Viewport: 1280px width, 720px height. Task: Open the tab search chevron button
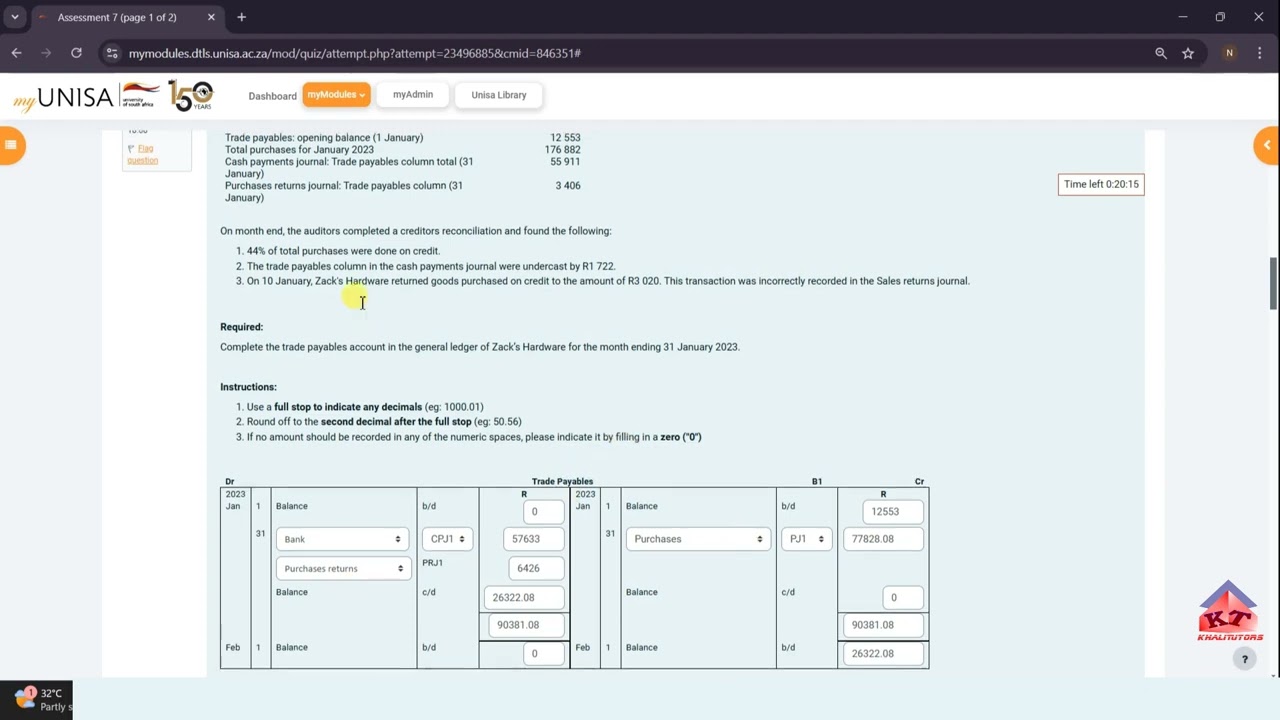pos(15,17)
